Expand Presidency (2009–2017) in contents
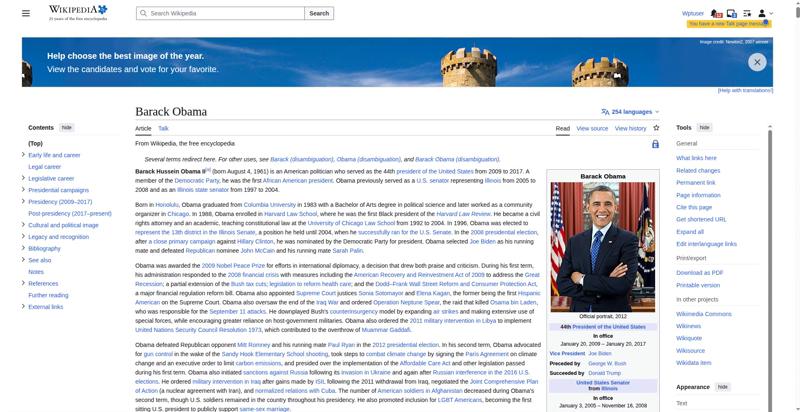 [x=23, y=201]
